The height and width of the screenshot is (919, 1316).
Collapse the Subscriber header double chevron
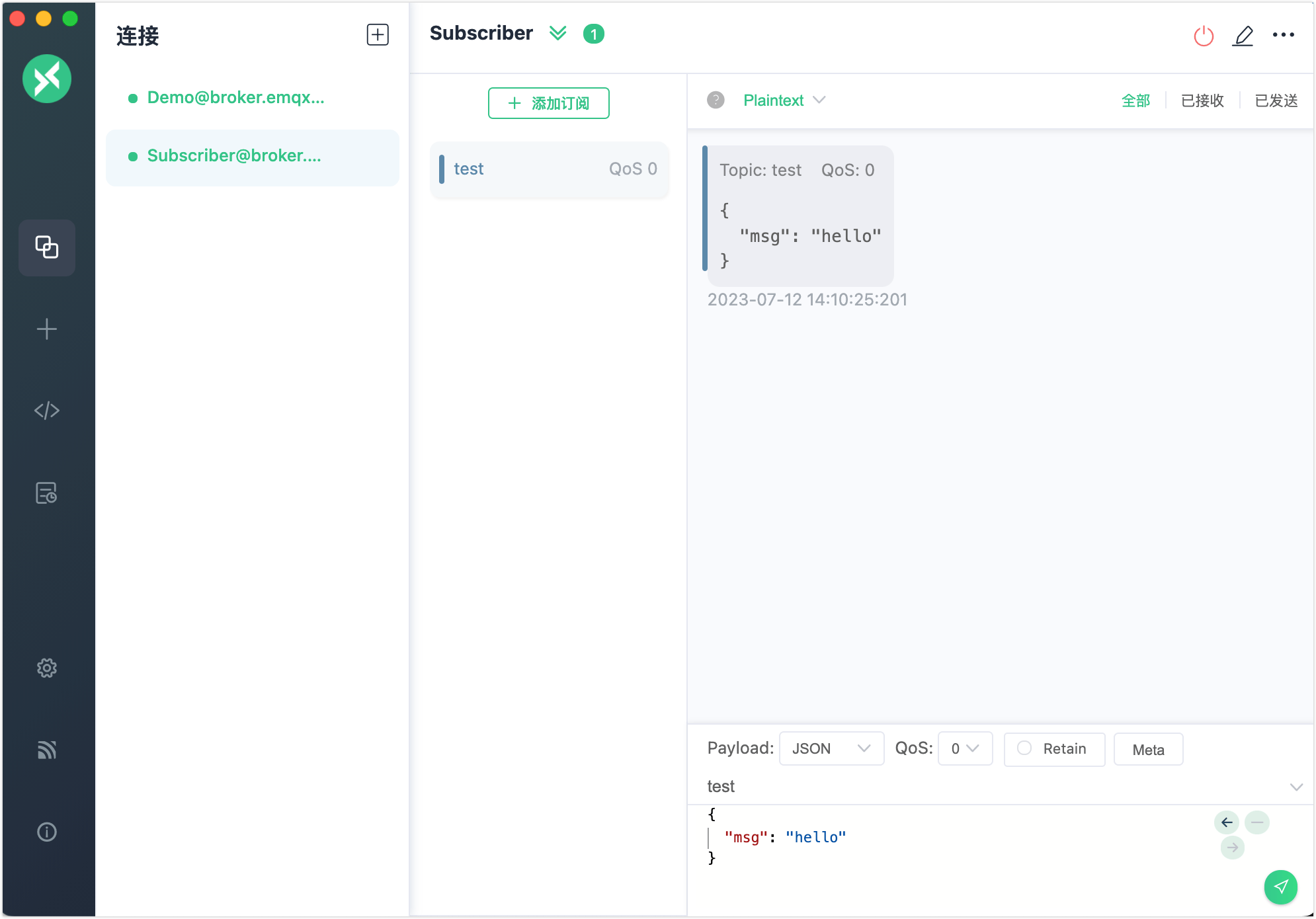tap(558, 34)
